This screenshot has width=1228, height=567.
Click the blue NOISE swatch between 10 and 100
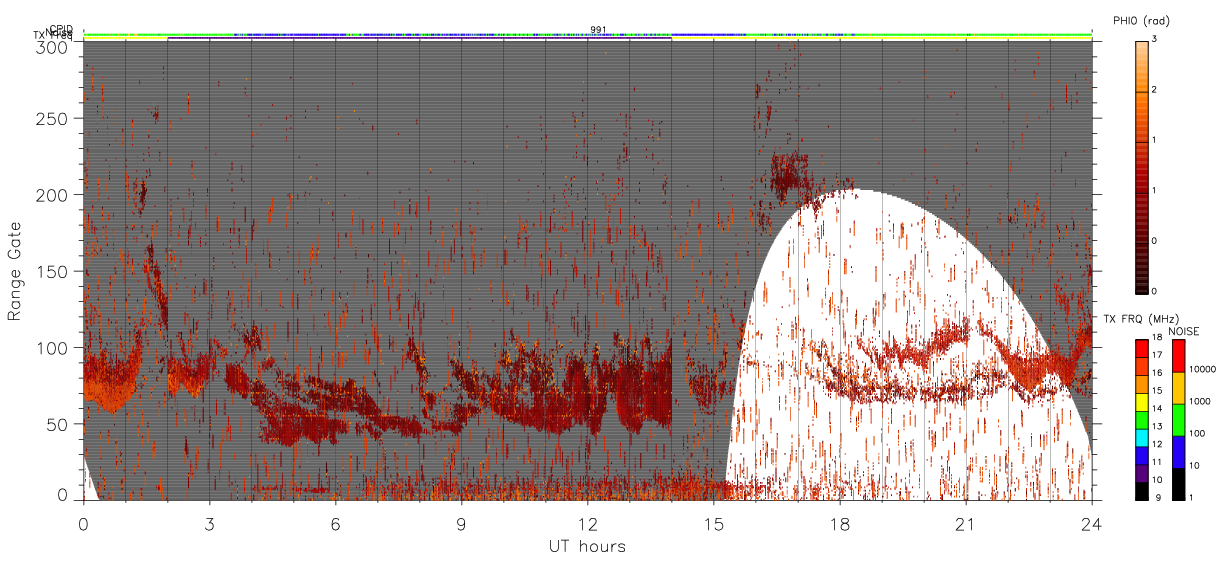[1178, 452]
